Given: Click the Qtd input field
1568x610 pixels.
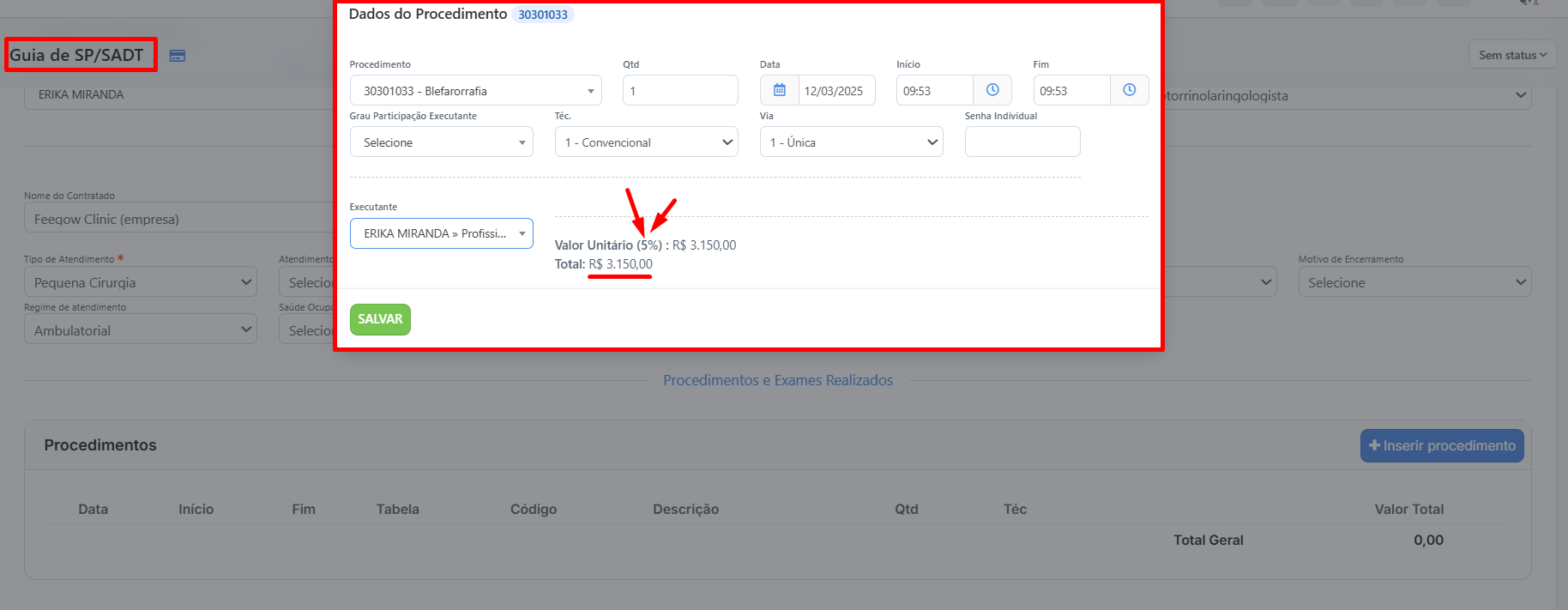Looking at the screenshot, I should (x=680, y=90).
